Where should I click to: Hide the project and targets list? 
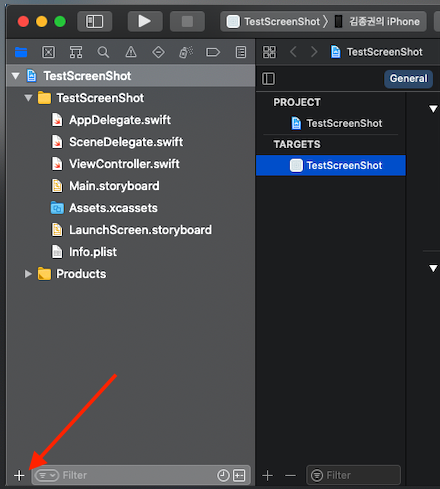click(268, 79)
